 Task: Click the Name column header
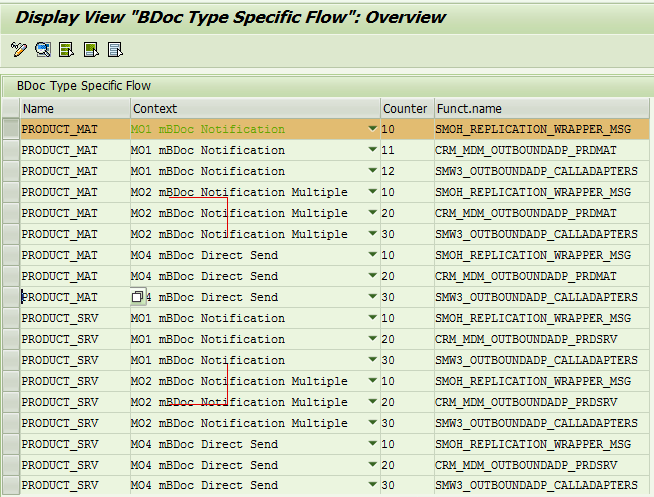75,108
